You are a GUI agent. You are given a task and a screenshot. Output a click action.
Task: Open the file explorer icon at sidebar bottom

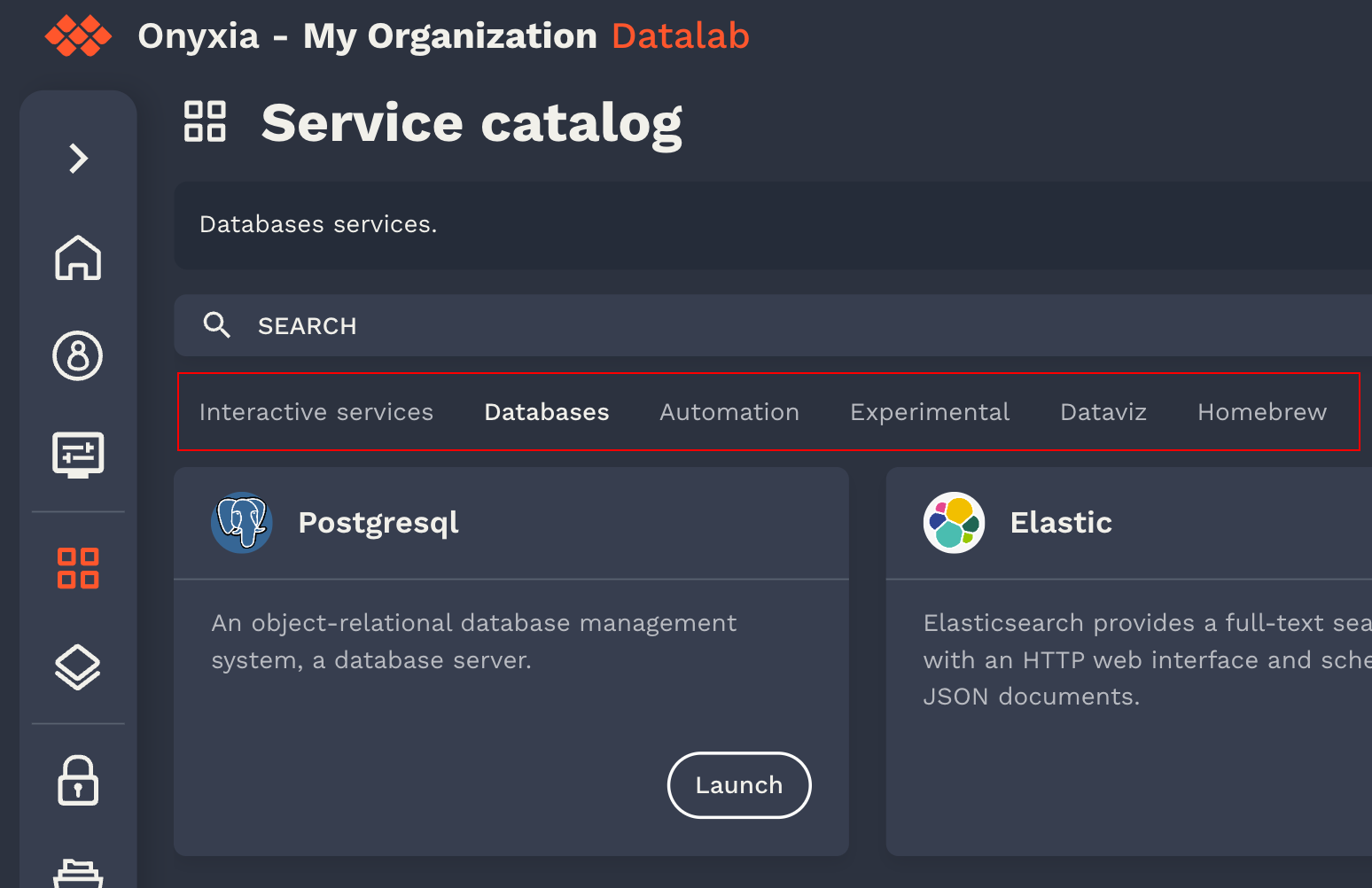tap(78, 873)
